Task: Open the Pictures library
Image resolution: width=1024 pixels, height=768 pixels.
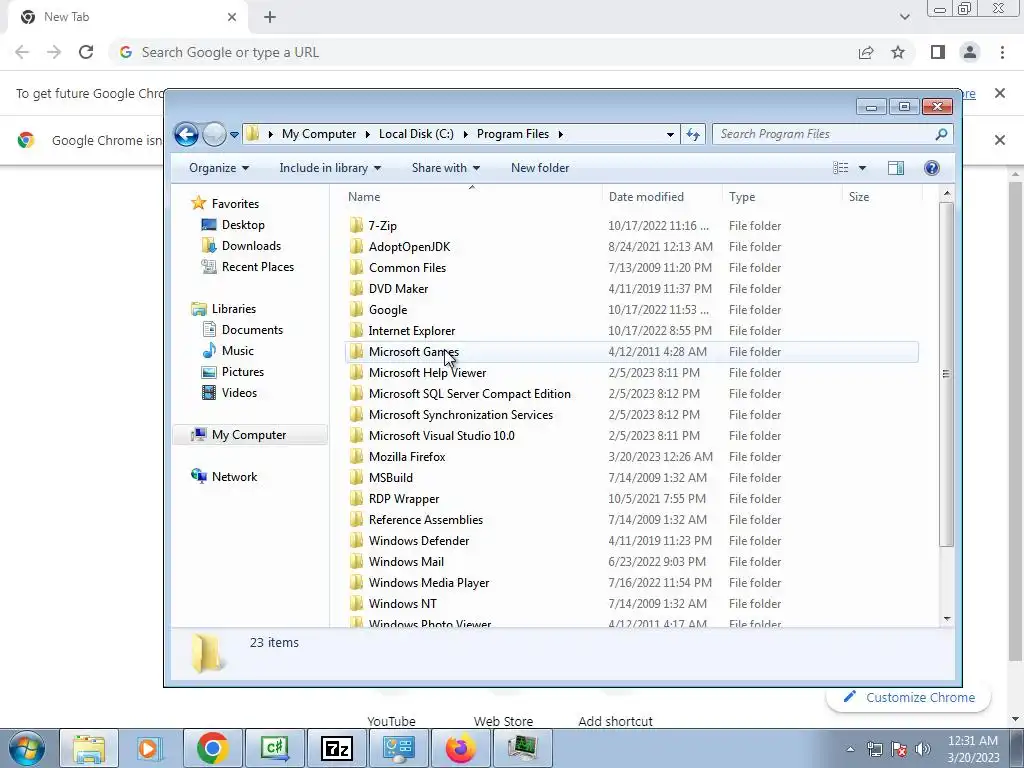Action: point(242,372)
